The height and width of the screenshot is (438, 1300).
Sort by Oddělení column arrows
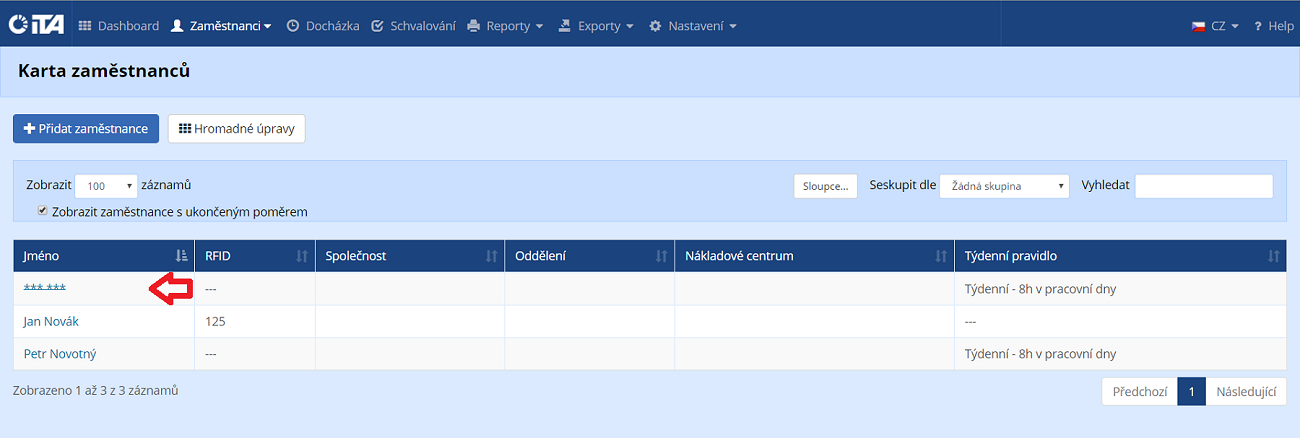coord(661,256)
